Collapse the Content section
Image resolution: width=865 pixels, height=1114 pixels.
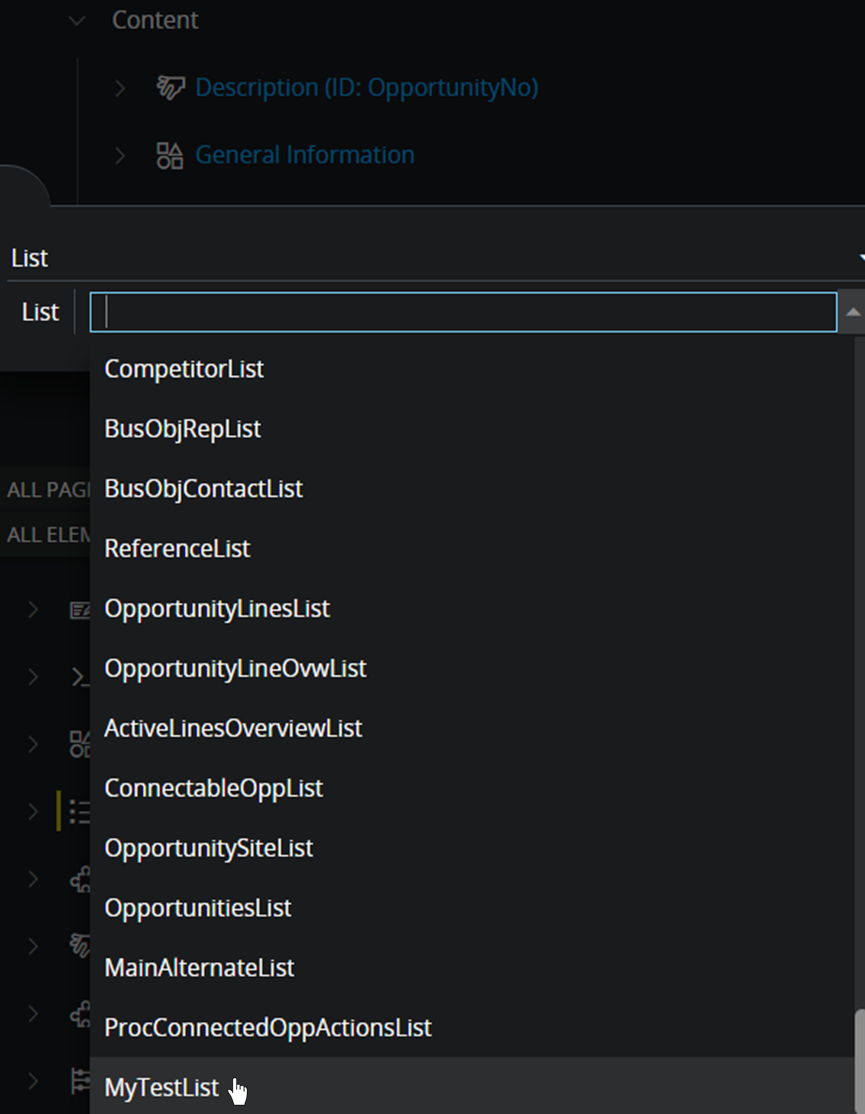(x=78, y=19)
